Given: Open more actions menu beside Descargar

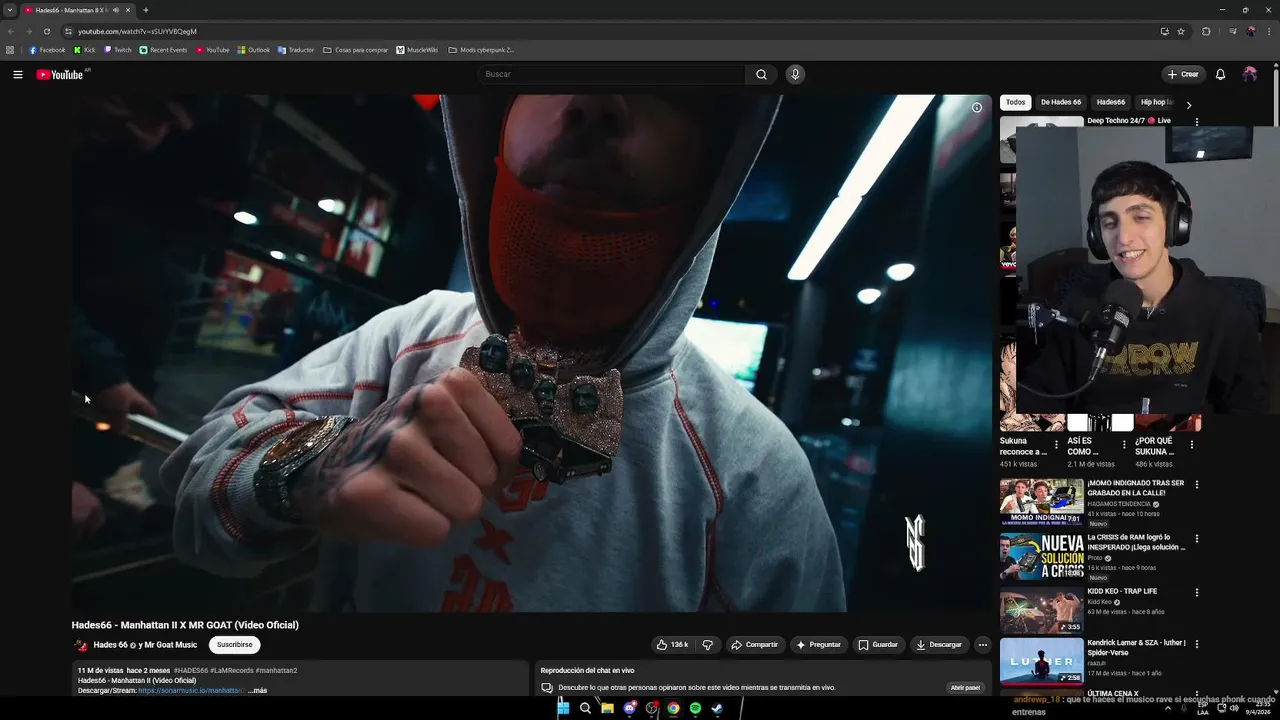Looking at the screenshot, I should 982,645.
